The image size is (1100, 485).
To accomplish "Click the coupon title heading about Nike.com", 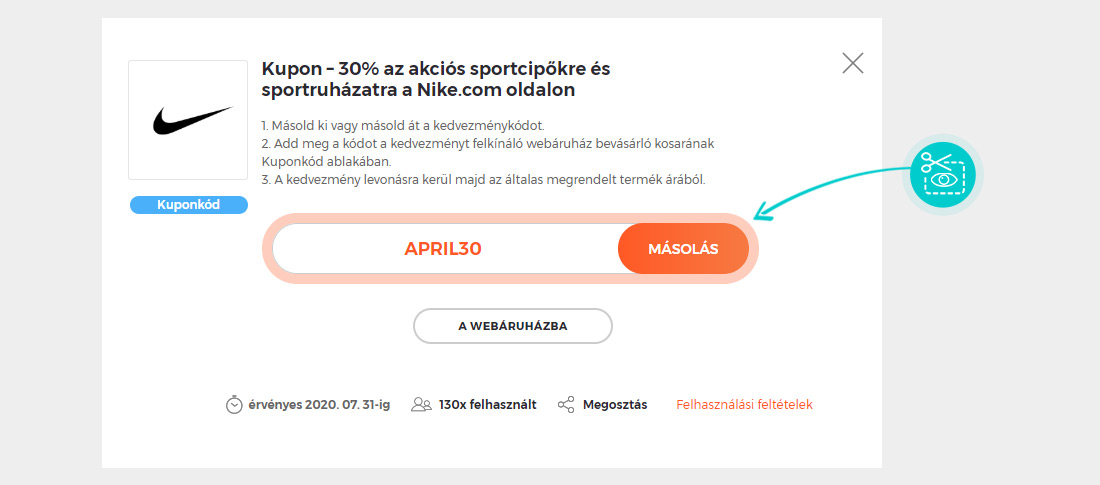I will click(436, 79).
